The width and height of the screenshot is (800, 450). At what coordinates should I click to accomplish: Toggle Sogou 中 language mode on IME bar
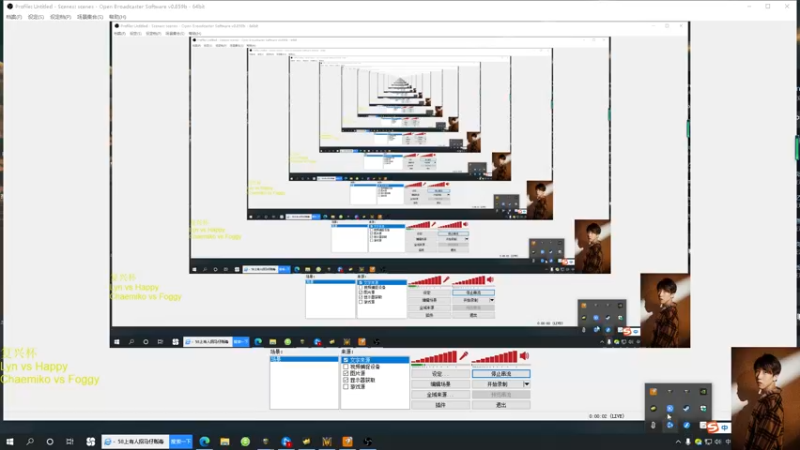(724, 428)
